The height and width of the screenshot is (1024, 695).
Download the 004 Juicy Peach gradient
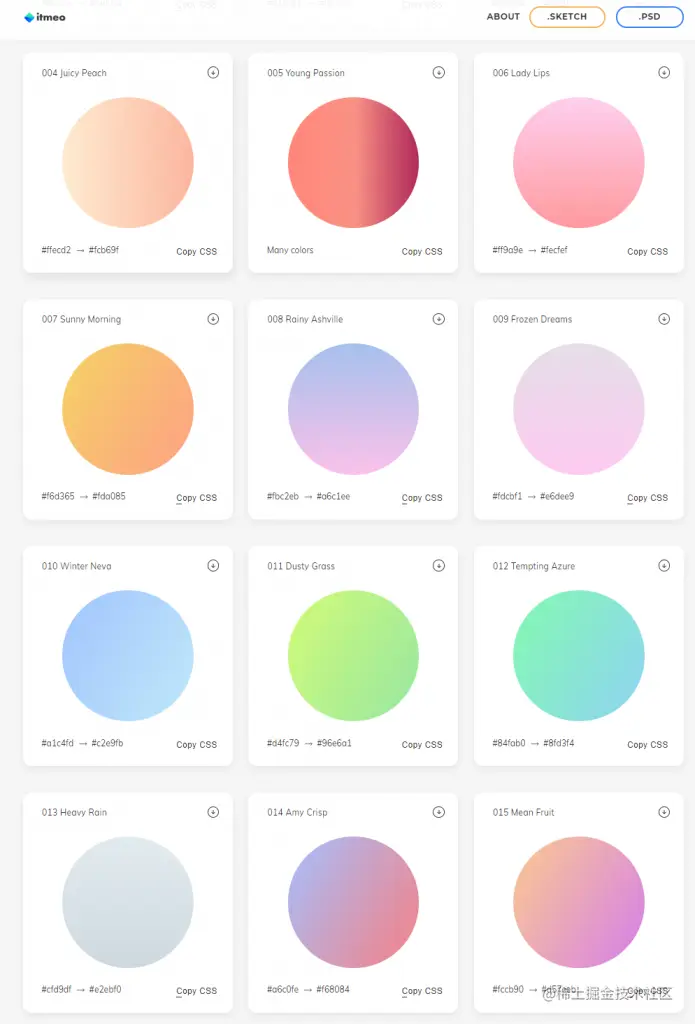213,72
